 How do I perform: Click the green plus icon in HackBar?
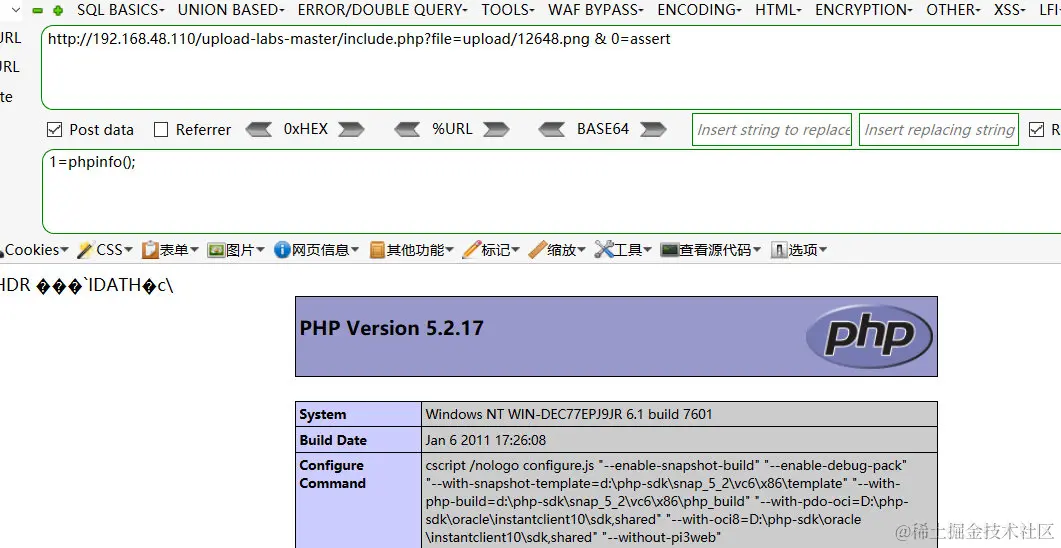58,11
